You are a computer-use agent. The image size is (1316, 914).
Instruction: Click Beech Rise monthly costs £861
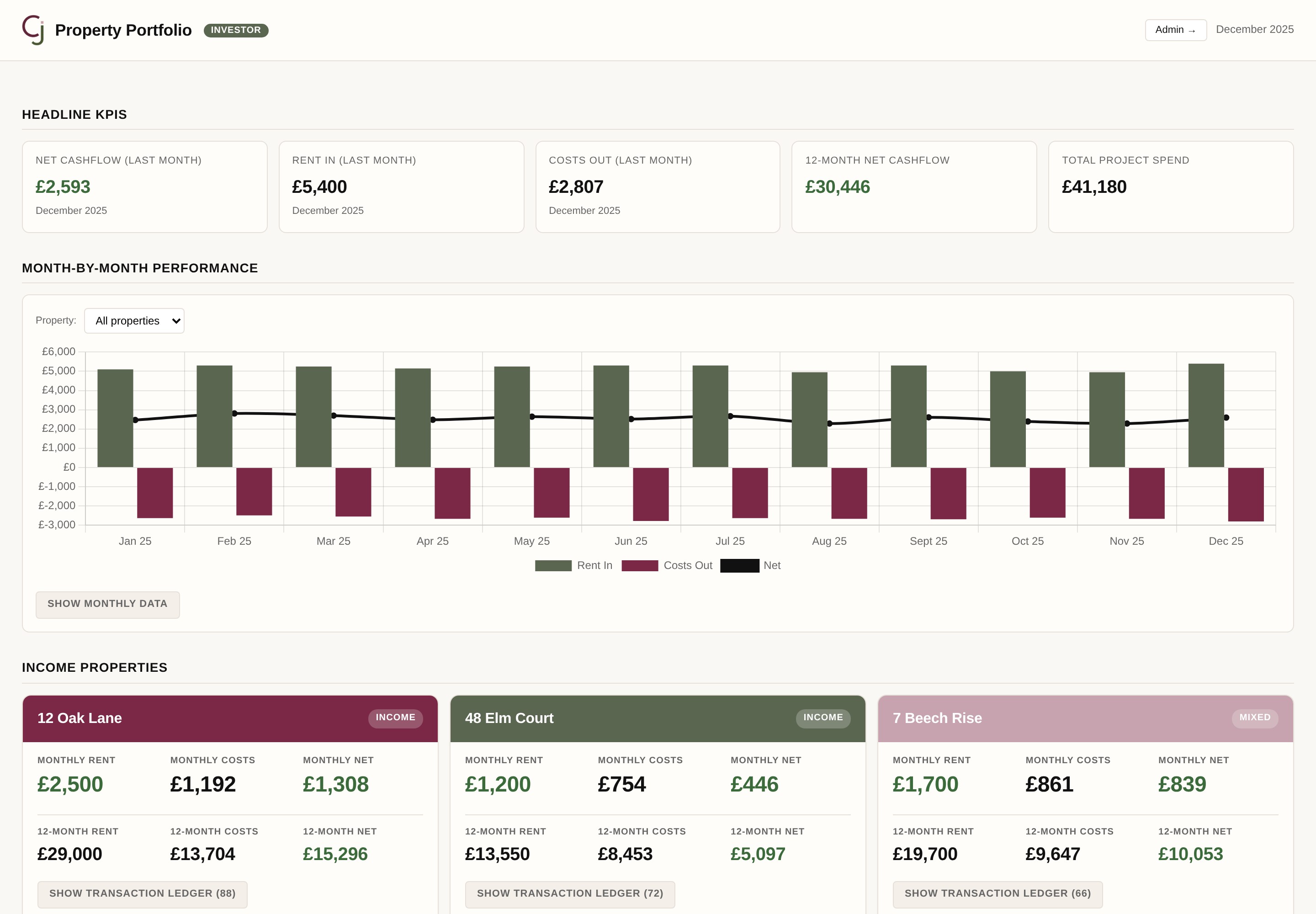pyautogui.click(x=1049, y=785)
